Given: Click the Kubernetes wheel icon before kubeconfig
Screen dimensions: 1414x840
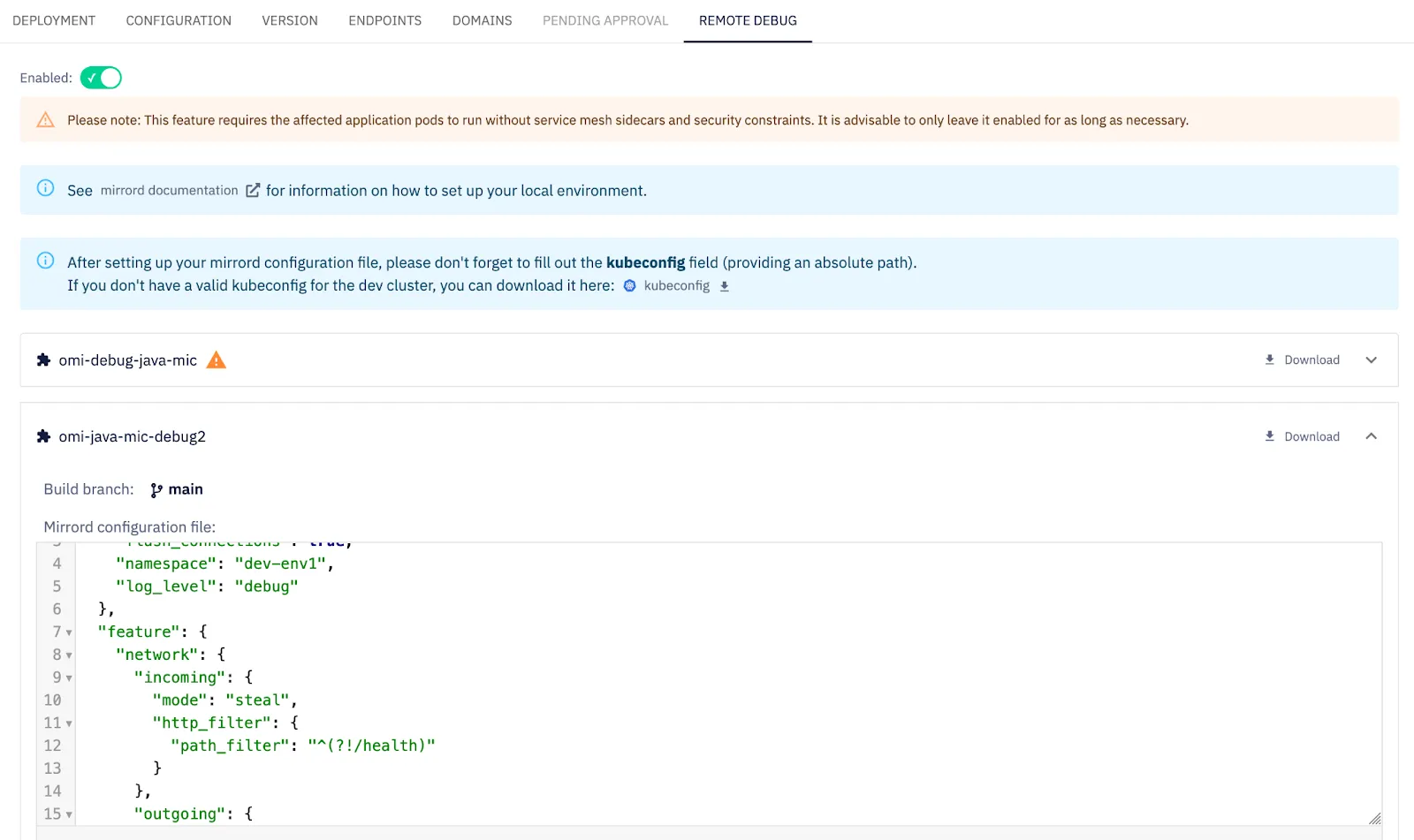Looking at the screenshot, I should coord(630,285).
